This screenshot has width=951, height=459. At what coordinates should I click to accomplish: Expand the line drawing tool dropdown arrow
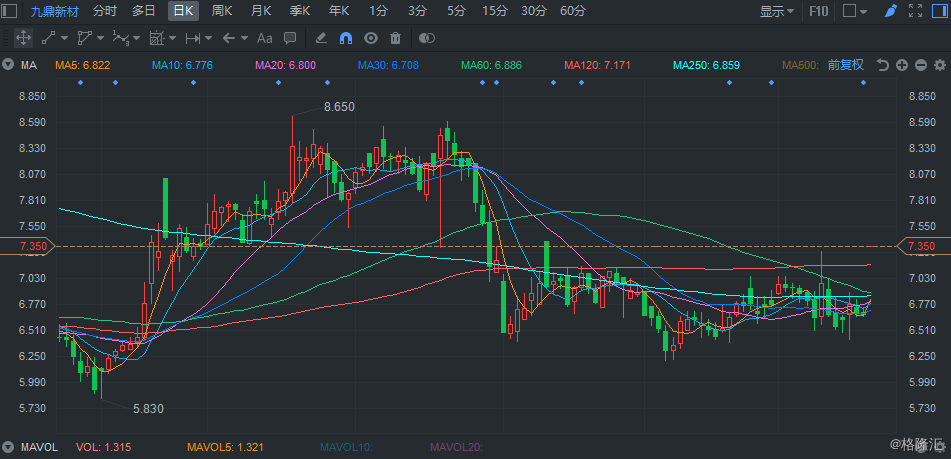(x=65, y=39)
